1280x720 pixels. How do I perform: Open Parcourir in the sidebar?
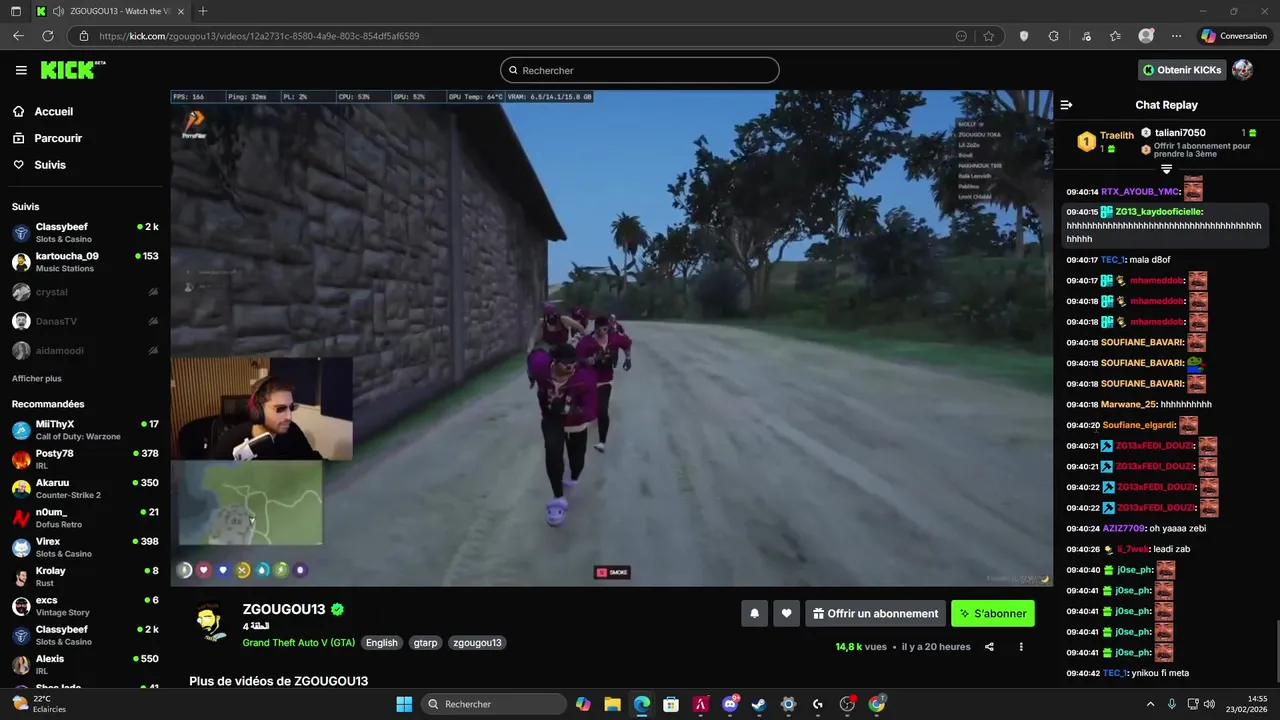pyautogui.click(x=58, y=138)
